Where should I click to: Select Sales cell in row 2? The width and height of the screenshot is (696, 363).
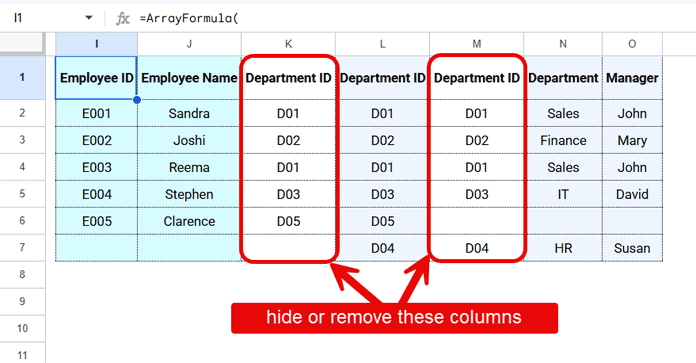[x=563, y=113]
